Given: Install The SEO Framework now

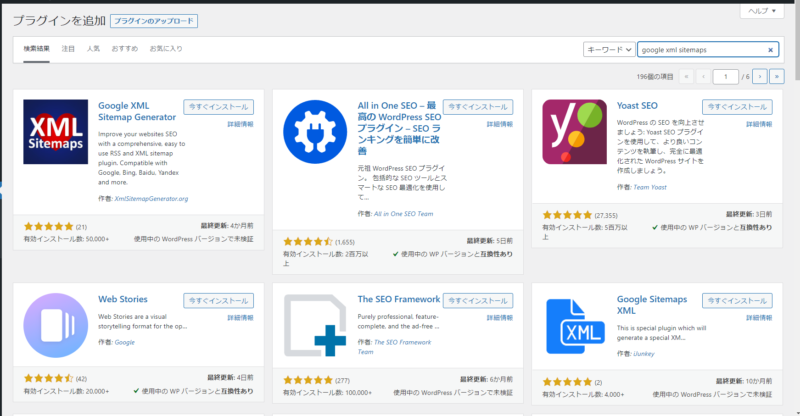Looking at the screenshot, I should point(478,301).
